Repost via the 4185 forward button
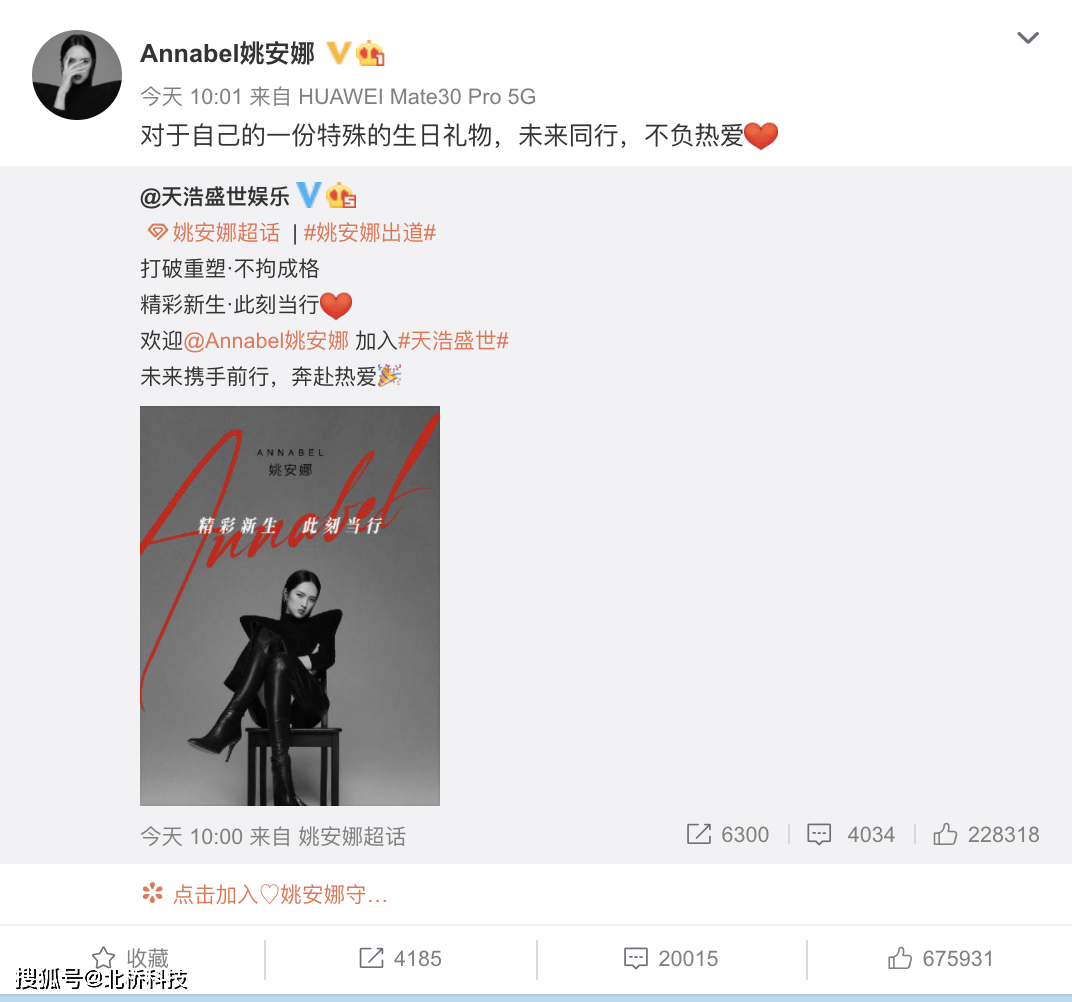Viewport: 1072px width, 1002px height. coord(401,958)
